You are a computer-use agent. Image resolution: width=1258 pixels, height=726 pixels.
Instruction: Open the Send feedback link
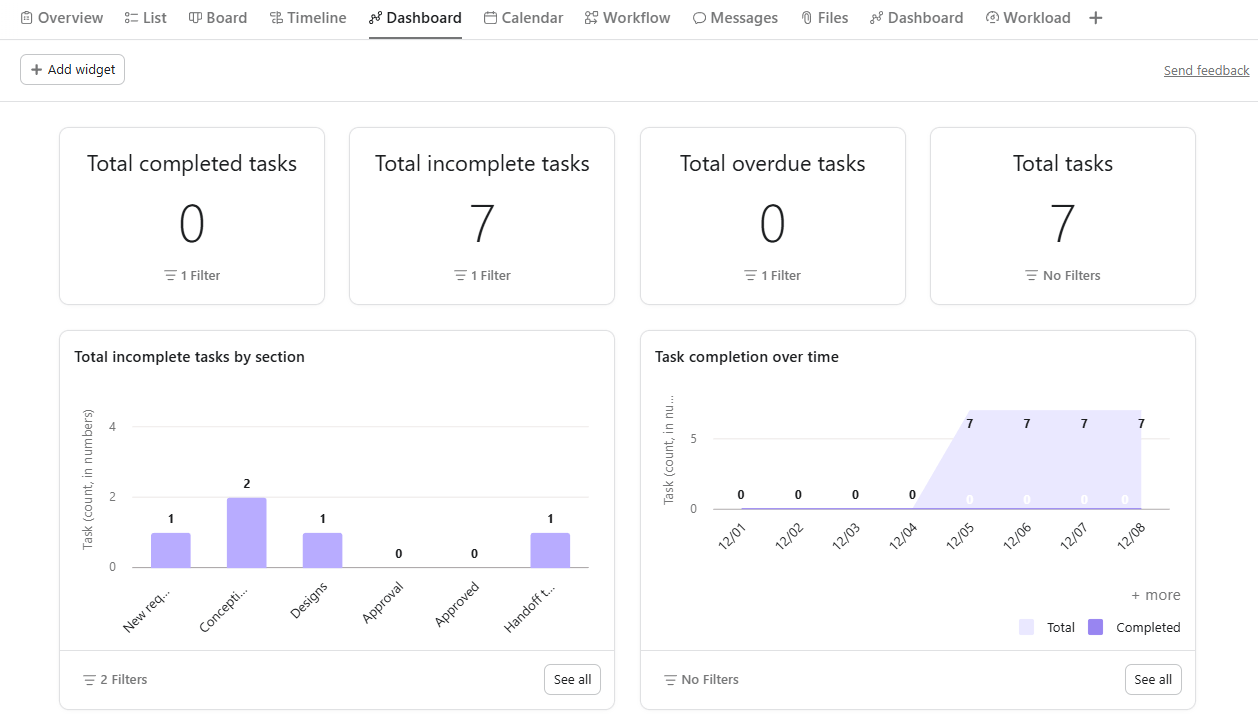click(x=1206, y=69)
